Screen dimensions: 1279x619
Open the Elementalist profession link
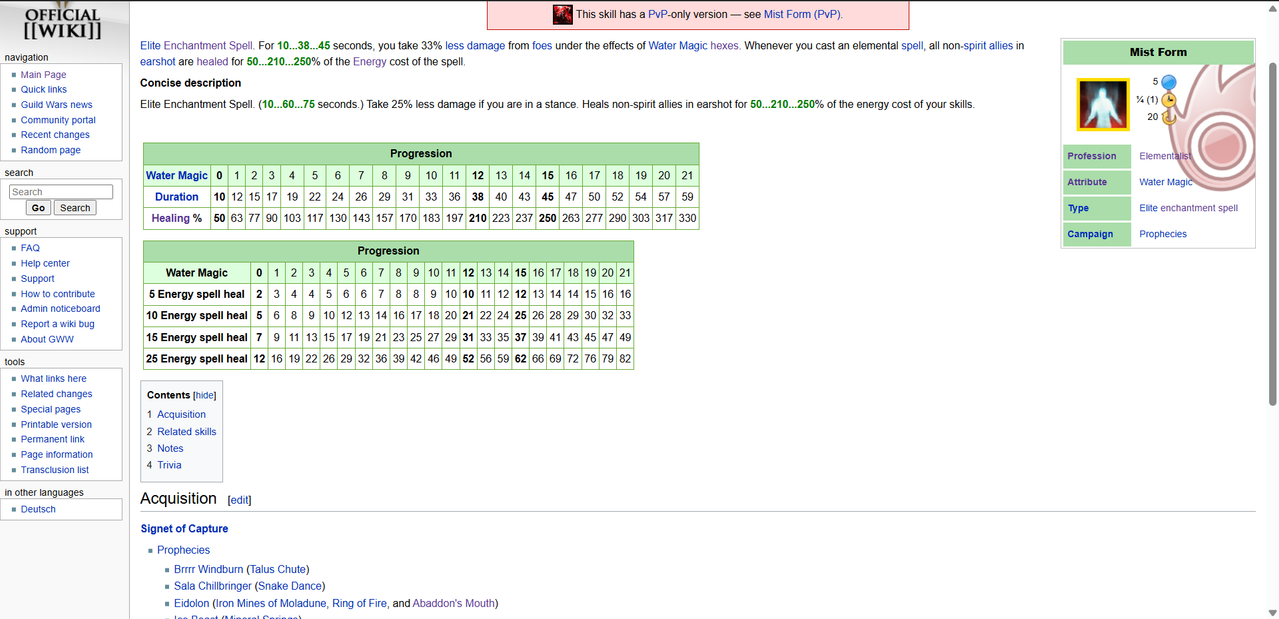tap(1165, 156)
